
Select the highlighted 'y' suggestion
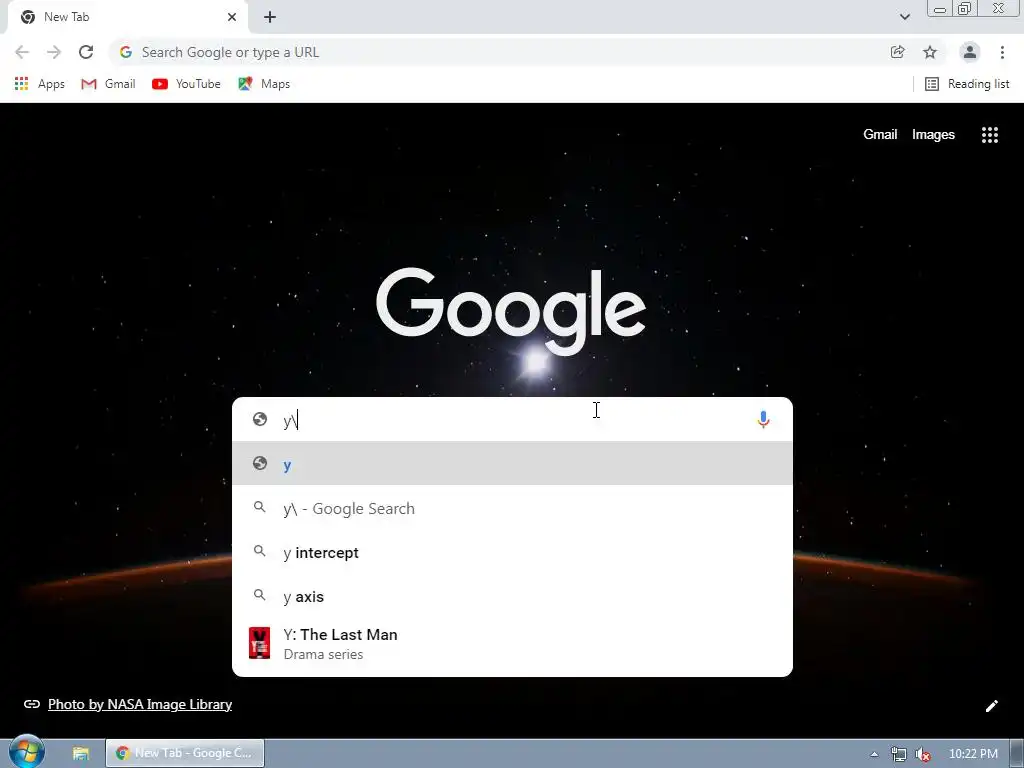click(513, 463)
